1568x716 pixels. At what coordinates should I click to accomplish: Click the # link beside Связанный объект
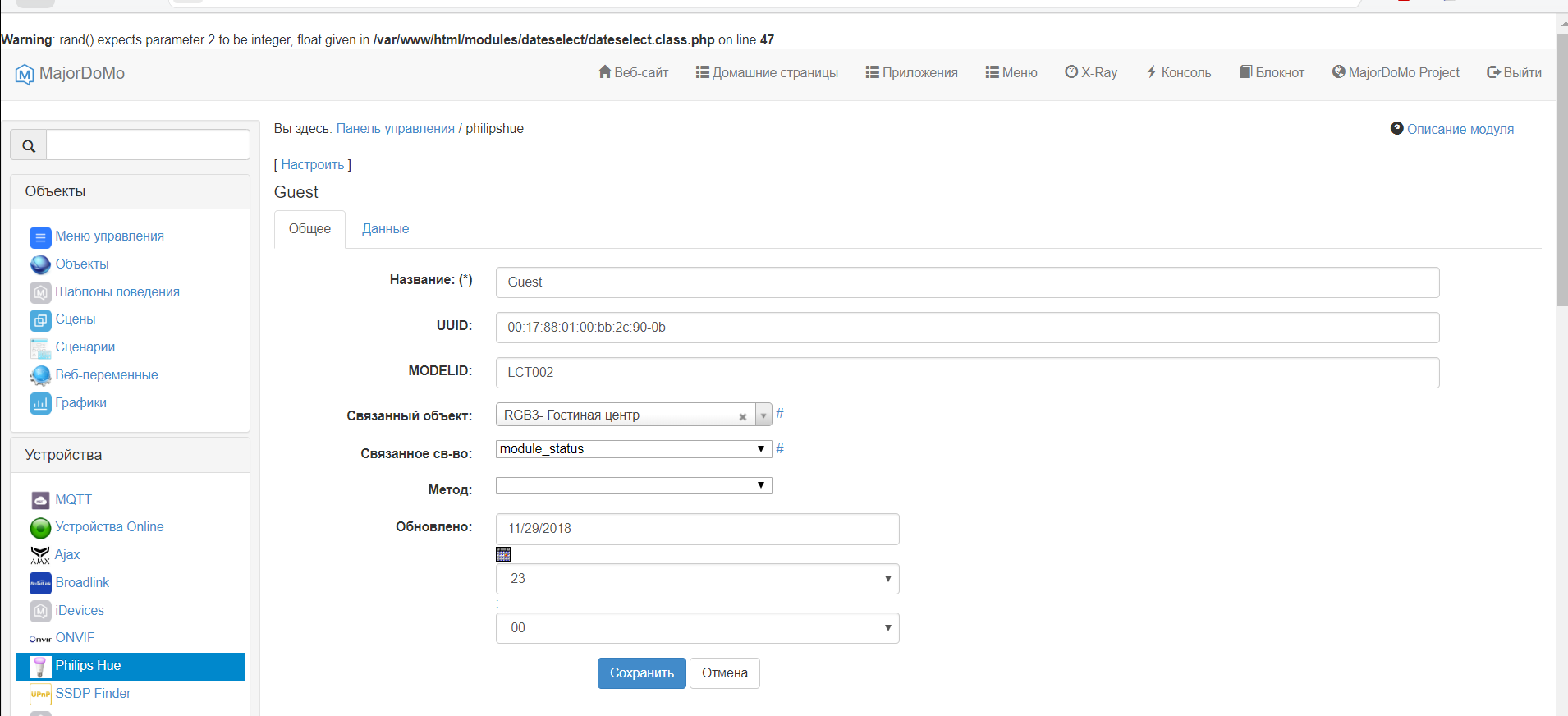780,413
